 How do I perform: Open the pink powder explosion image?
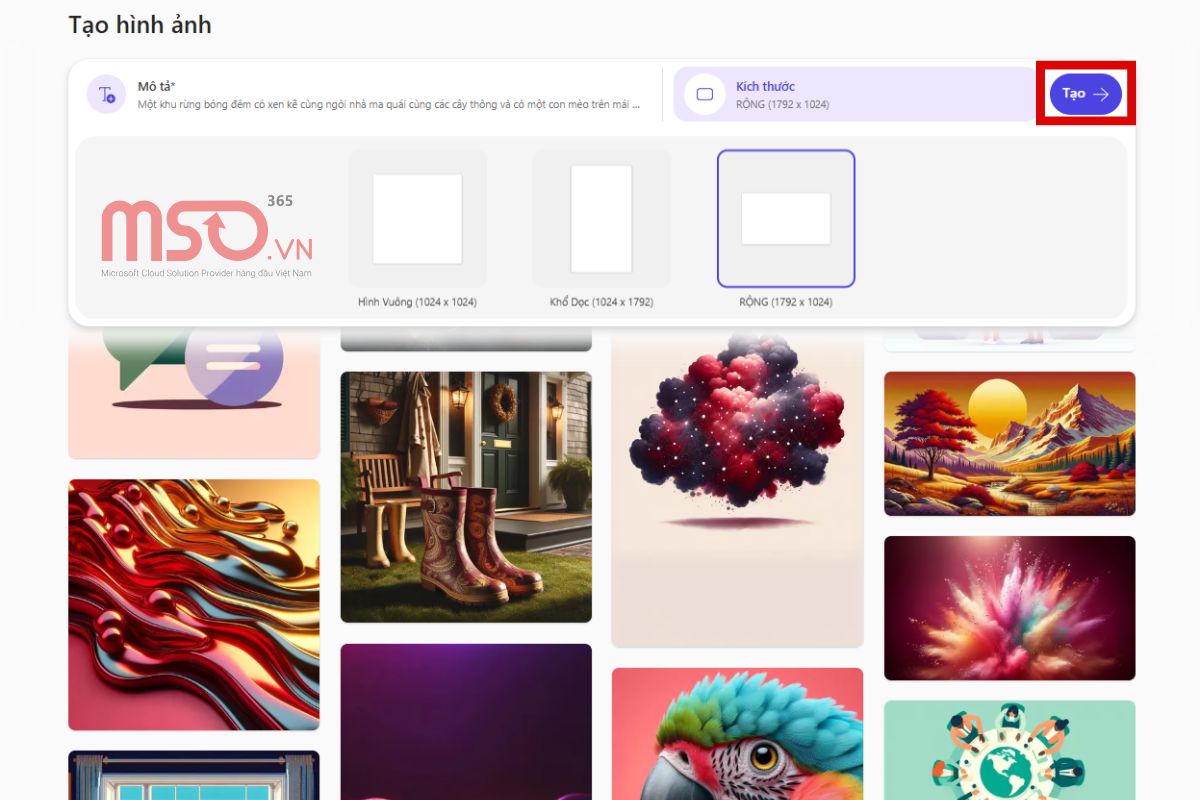(x=1010, y=608)
